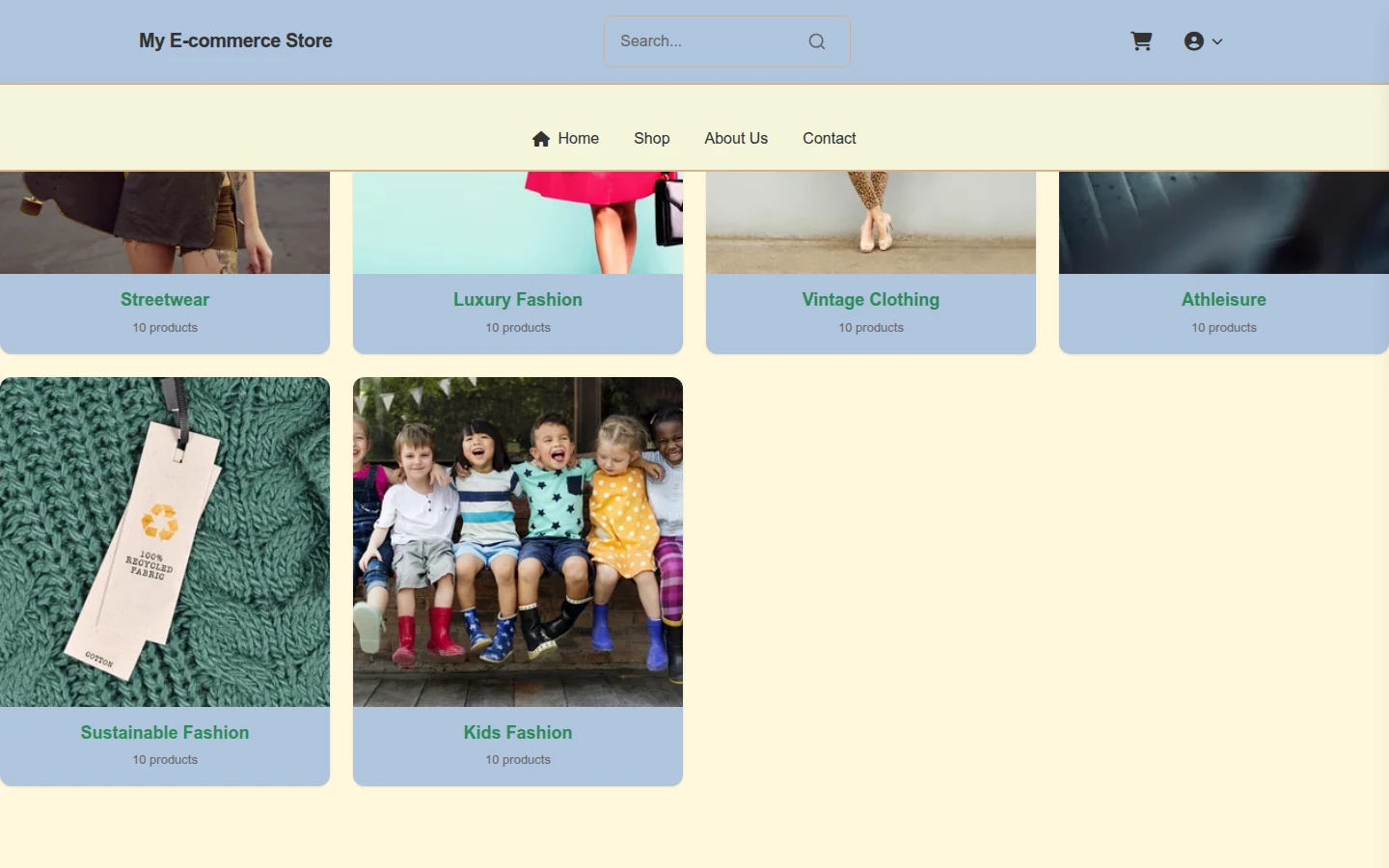1389x868 pixels.
Task: Open the About Us page
Action: [736, 139]
